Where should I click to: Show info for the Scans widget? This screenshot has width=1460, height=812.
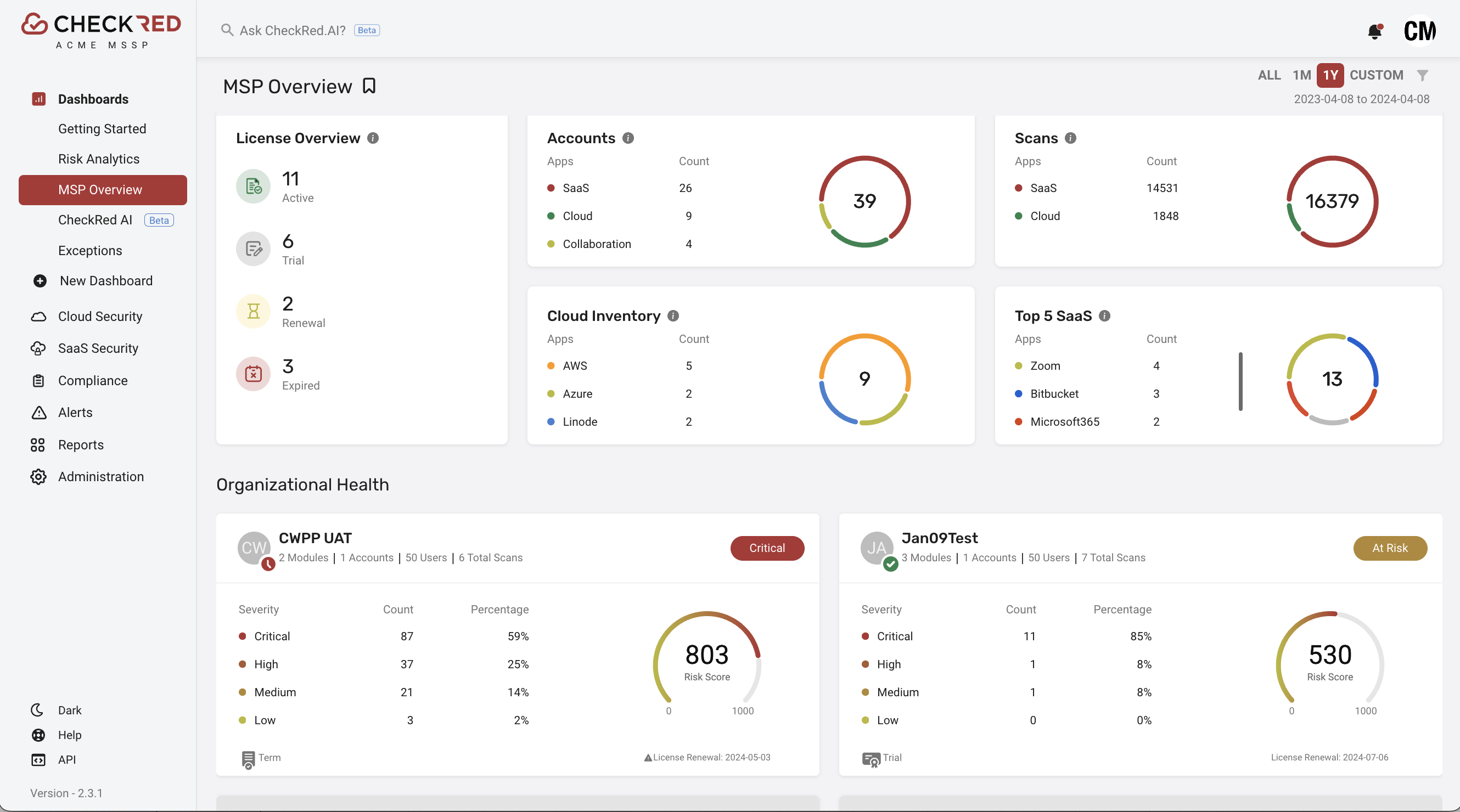pyautogui.click(x=1070, y=138)
